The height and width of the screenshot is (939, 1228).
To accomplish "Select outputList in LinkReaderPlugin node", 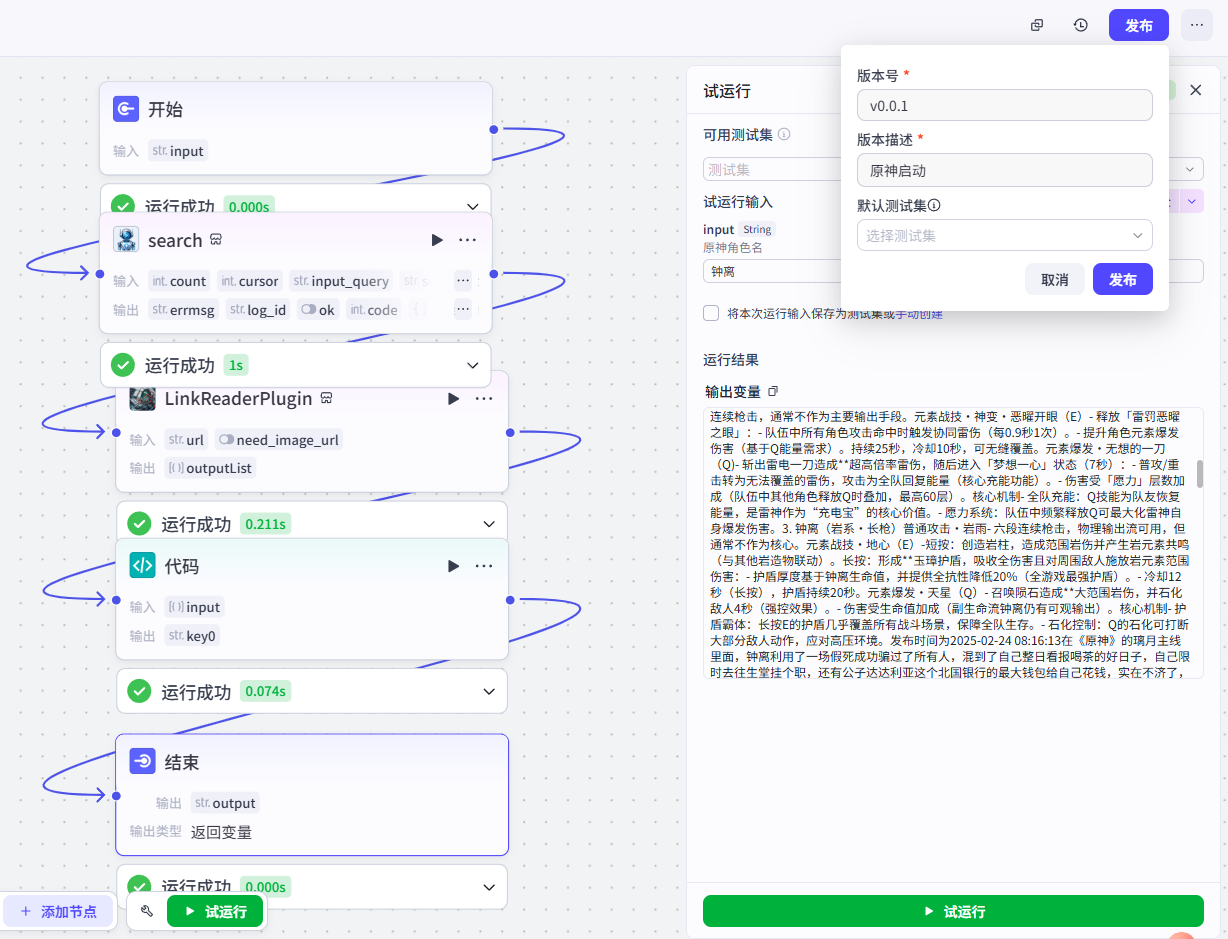I will coord(210,468).
